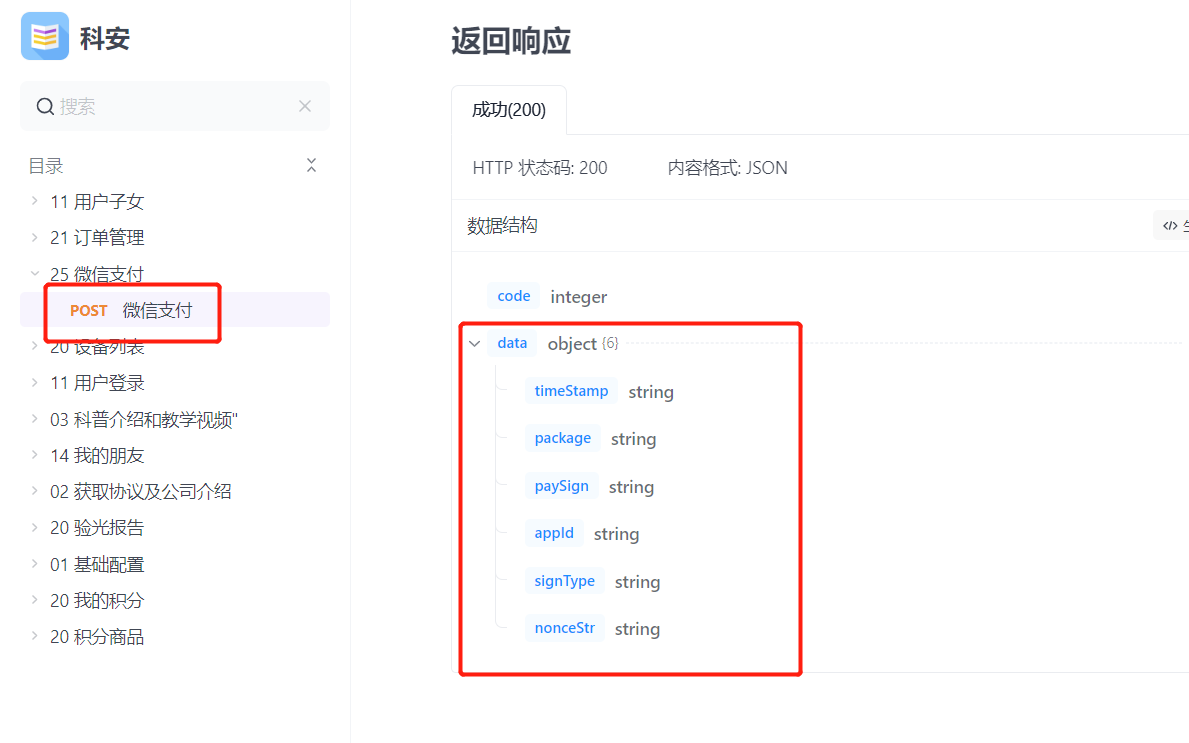Expand the 20 验光报告 folder chevron
This screenshot has height=743, width=1189.
tap(34, 528)
